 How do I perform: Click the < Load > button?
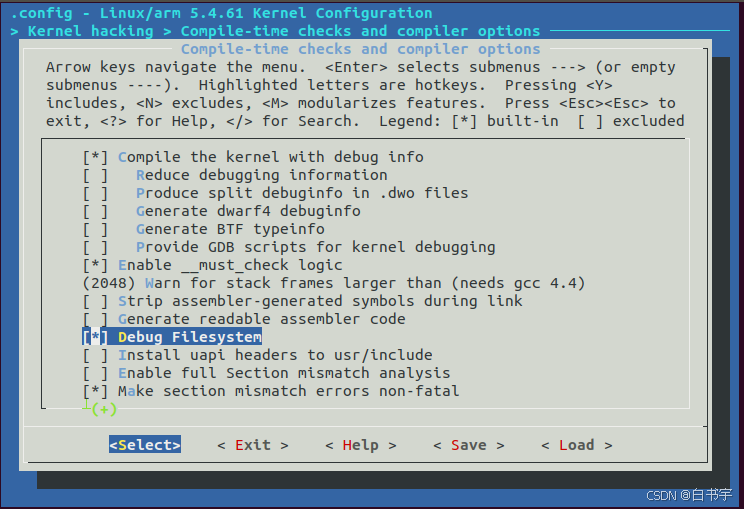pos(577,445)
